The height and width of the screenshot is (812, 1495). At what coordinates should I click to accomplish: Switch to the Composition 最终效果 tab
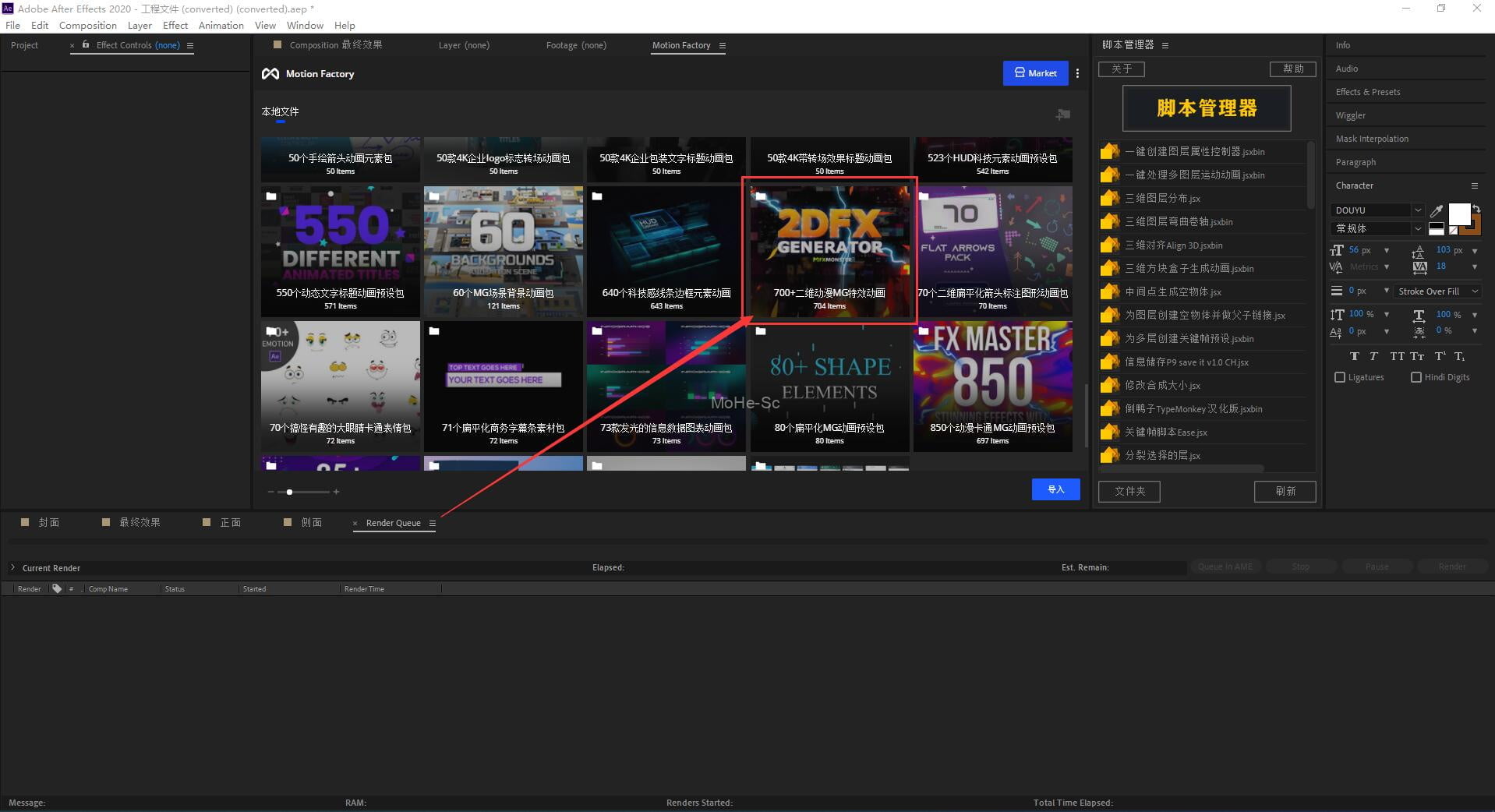[x=335, y=45]
